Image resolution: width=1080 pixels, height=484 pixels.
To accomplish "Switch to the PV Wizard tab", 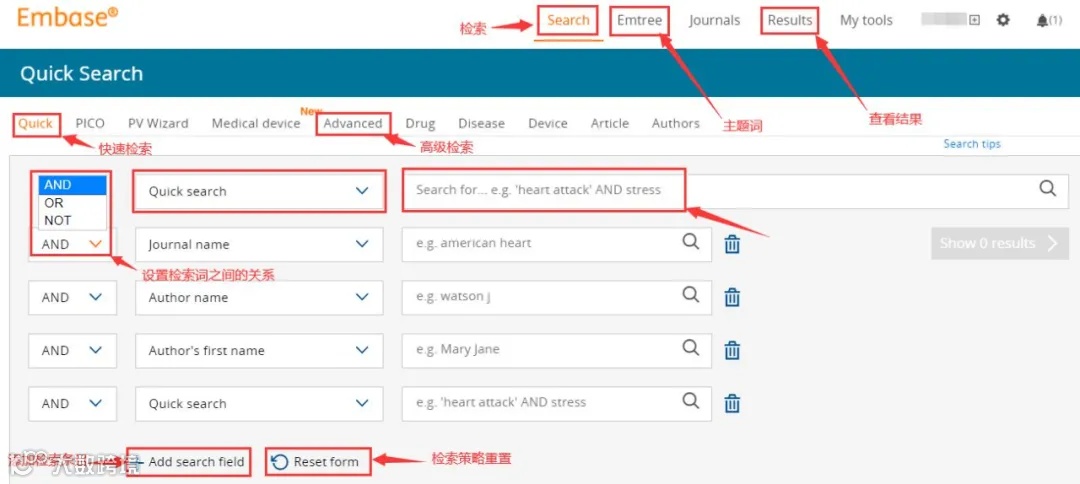I will click(x=158, y=123).
